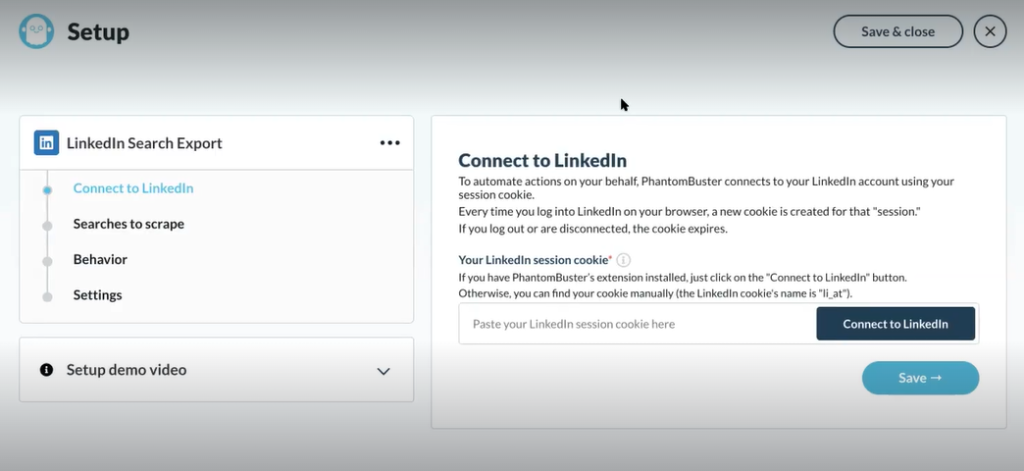Click the PhantomBuster ghost logo

pos(37,31)
